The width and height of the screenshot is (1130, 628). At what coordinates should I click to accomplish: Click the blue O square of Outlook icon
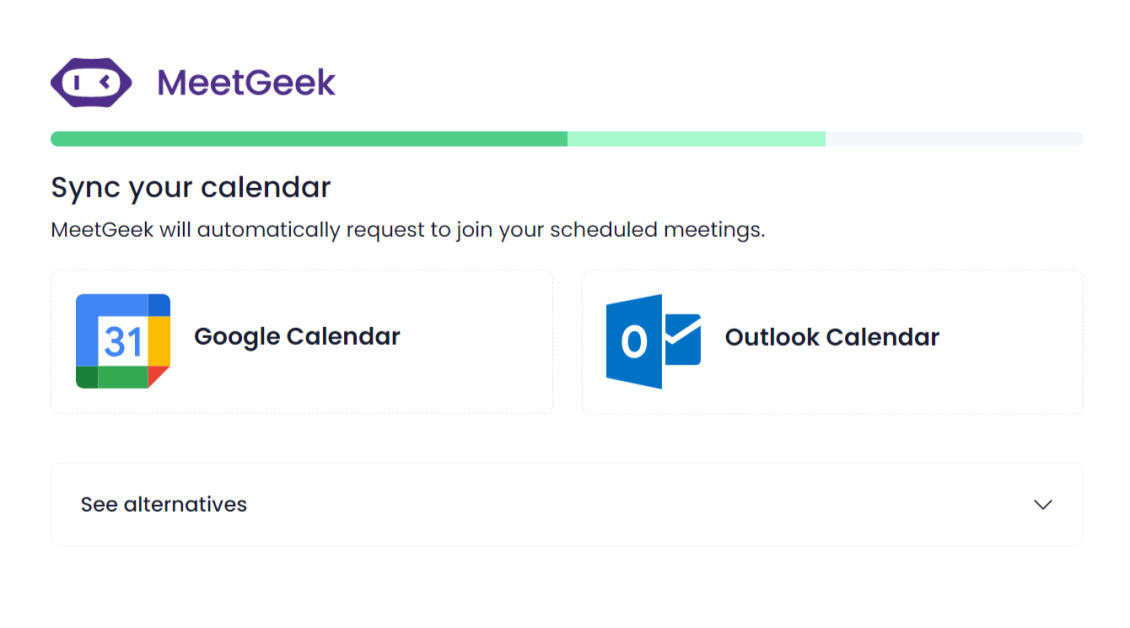tap(634, 342)
